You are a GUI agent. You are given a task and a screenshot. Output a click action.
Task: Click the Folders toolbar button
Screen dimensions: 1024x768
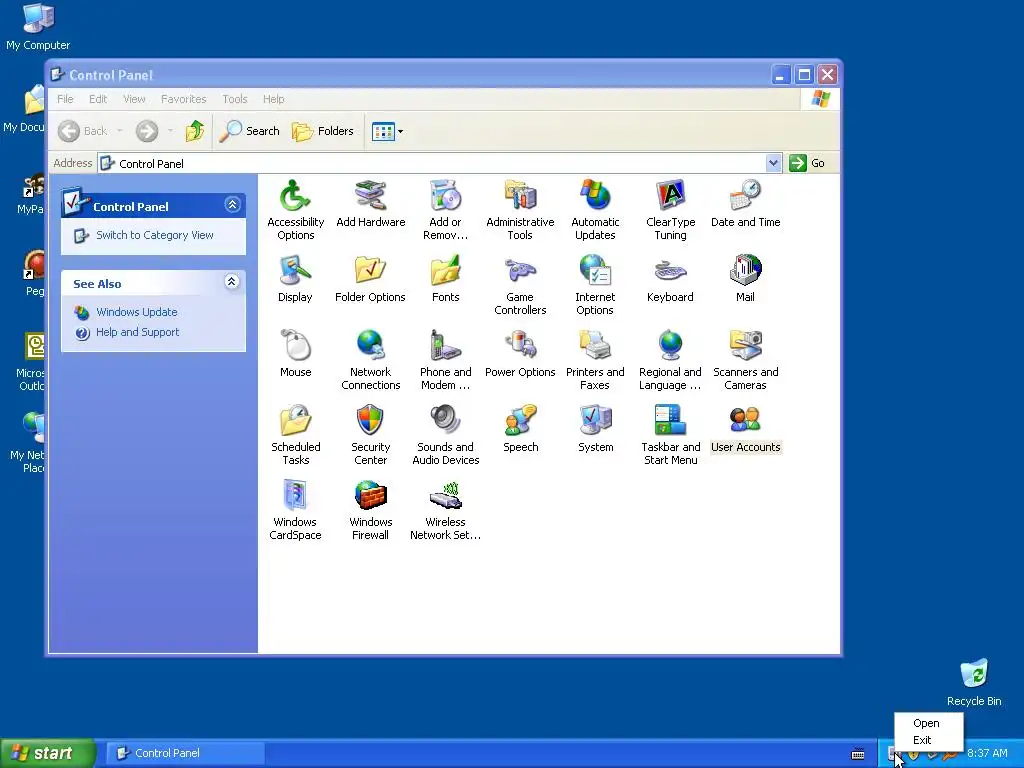323,131
